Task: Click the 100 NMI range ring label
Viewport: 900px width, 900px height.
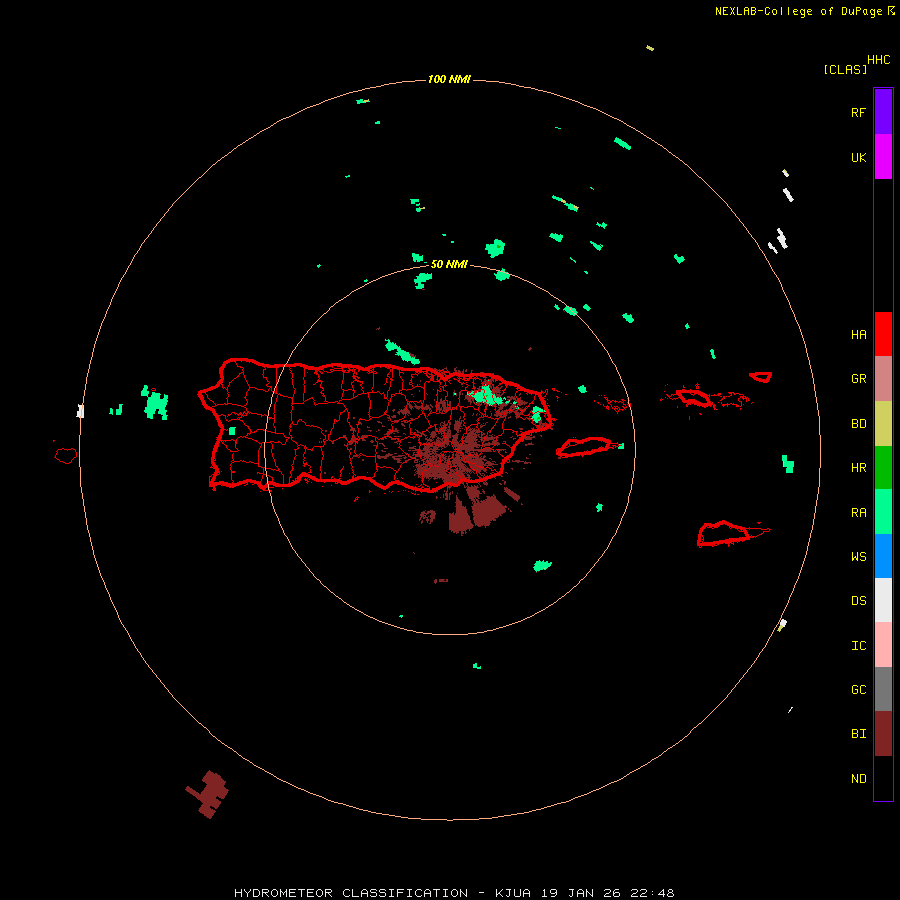Action: pos(449,79)
